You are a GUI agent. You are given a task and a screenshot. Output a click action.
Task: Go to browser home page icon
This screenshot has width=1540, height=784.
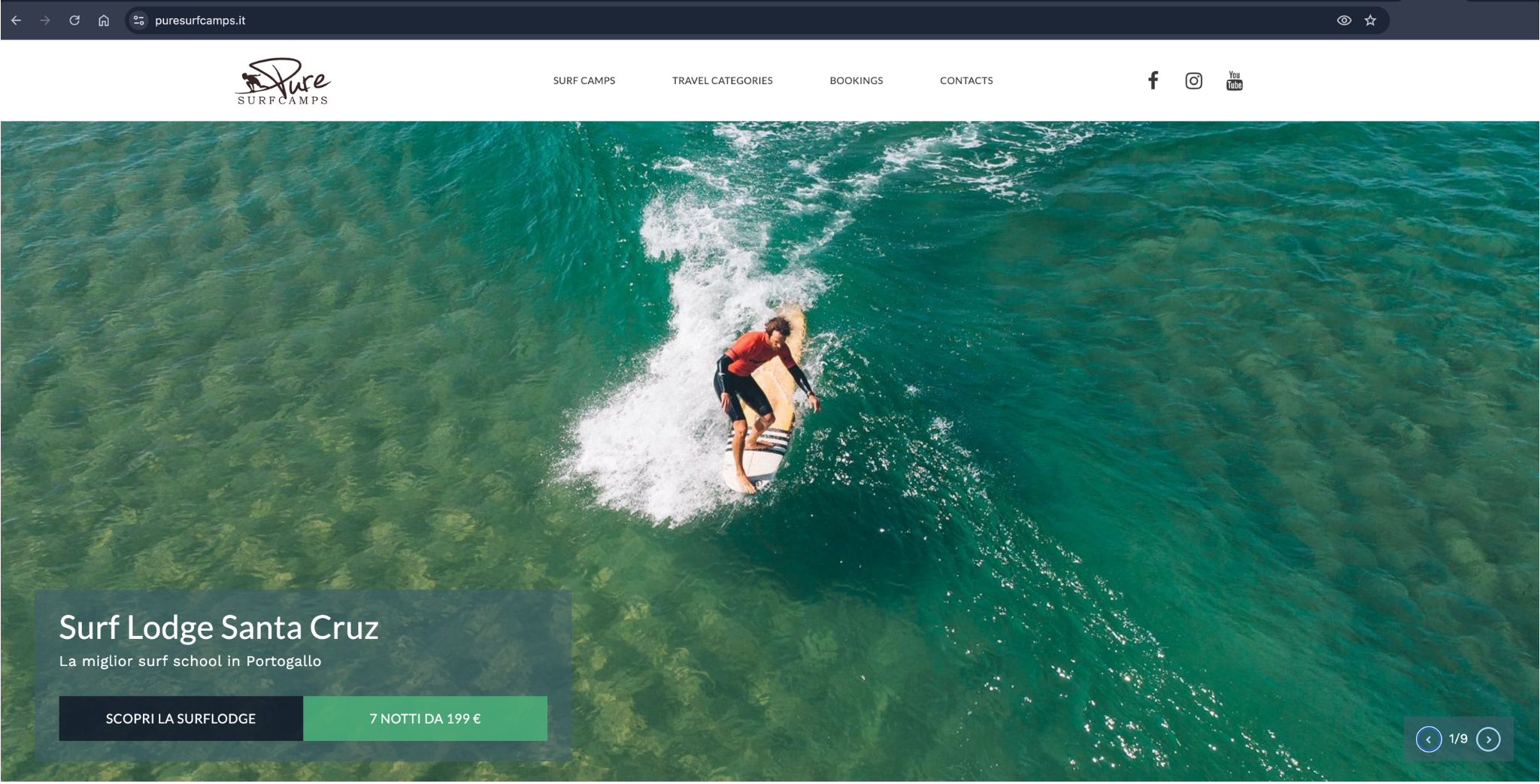(104, 20)
